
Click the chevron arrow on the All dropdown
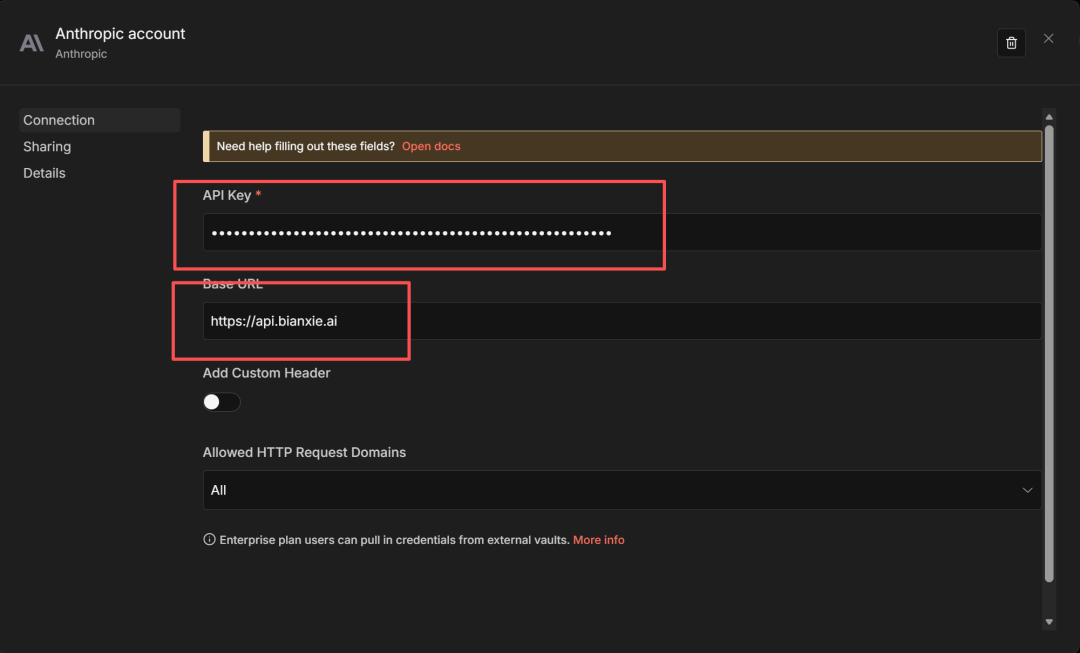coord(1027,490)
